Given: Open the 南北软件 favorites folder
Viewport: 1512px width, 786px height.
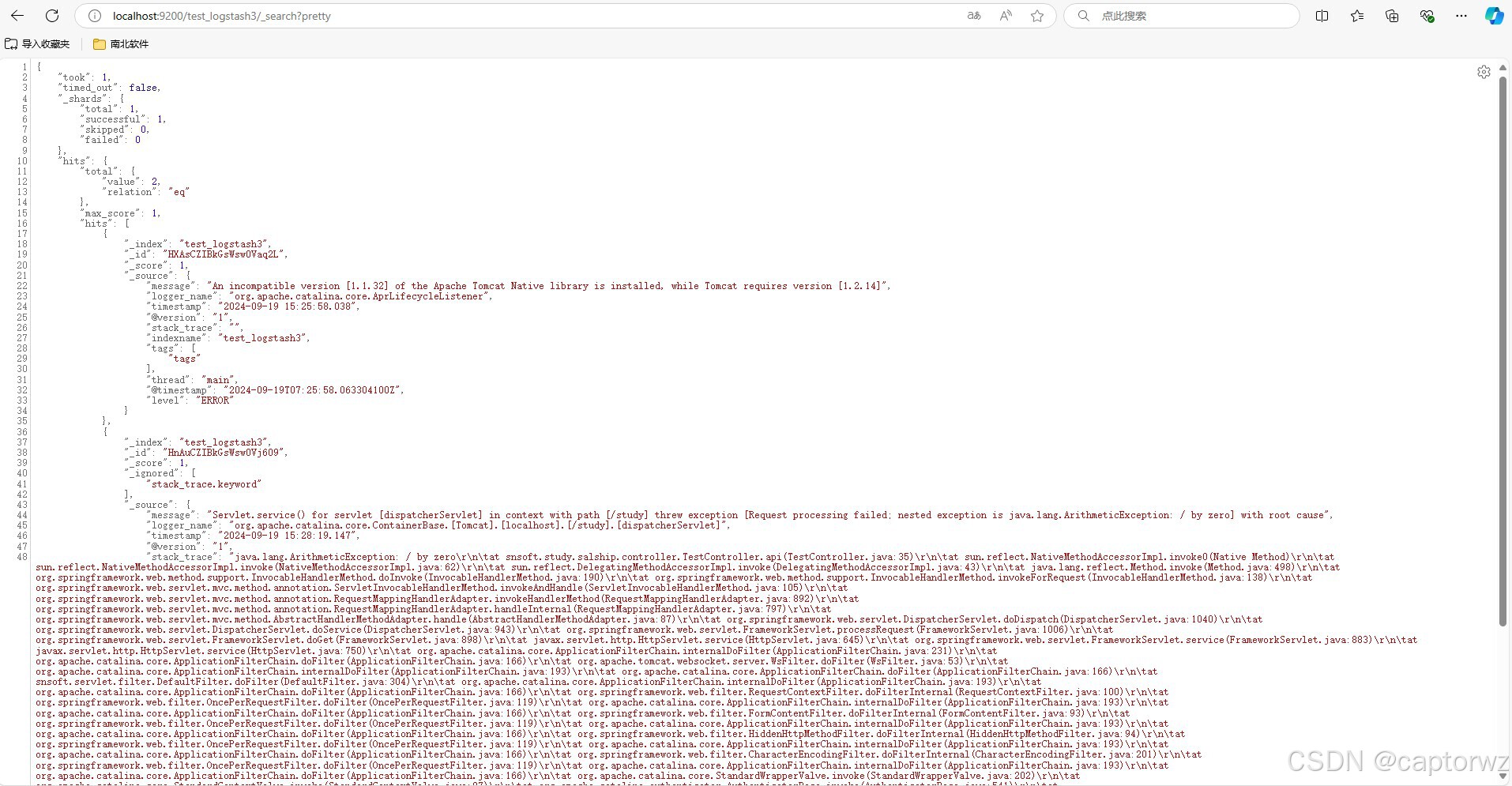Looking at the screenshot, I should tap(121, 44).
